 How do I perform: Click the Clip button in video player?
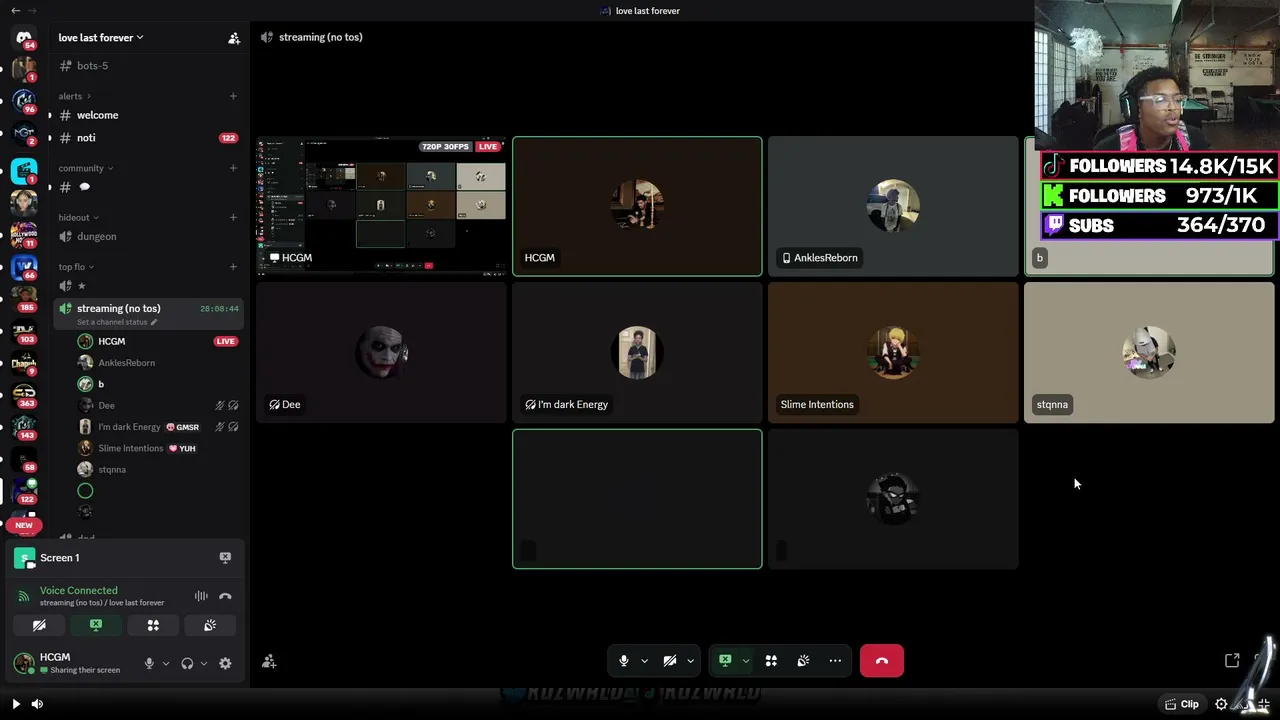point(1181,704)
